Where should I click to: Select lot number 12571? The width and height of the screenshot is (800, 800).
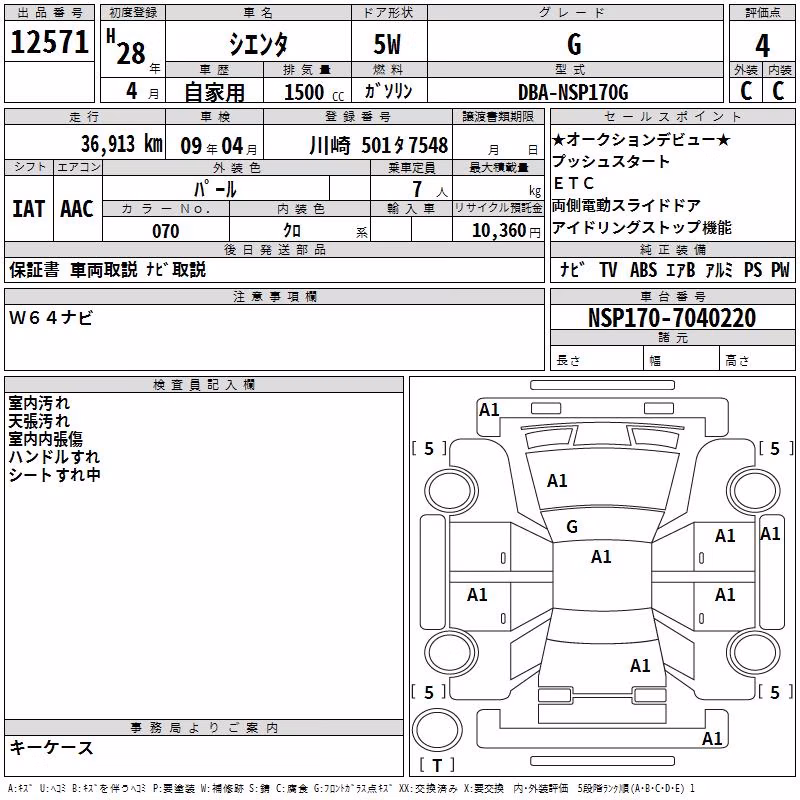click(x=49, y=41)
